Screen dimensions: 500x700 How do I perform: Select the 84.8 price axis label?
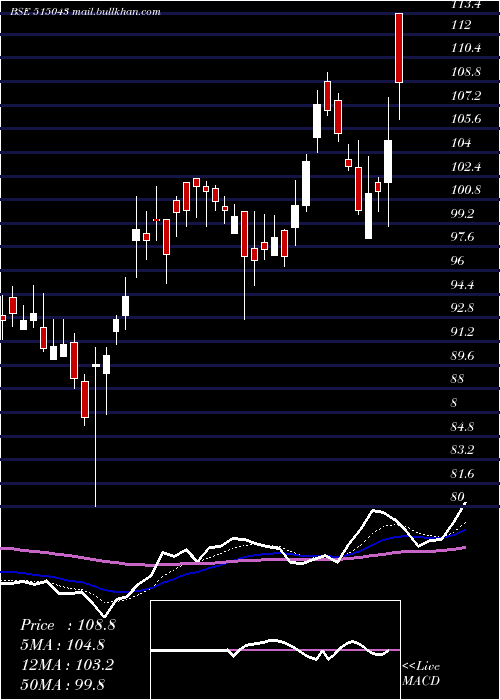click(x=463, y=426)
